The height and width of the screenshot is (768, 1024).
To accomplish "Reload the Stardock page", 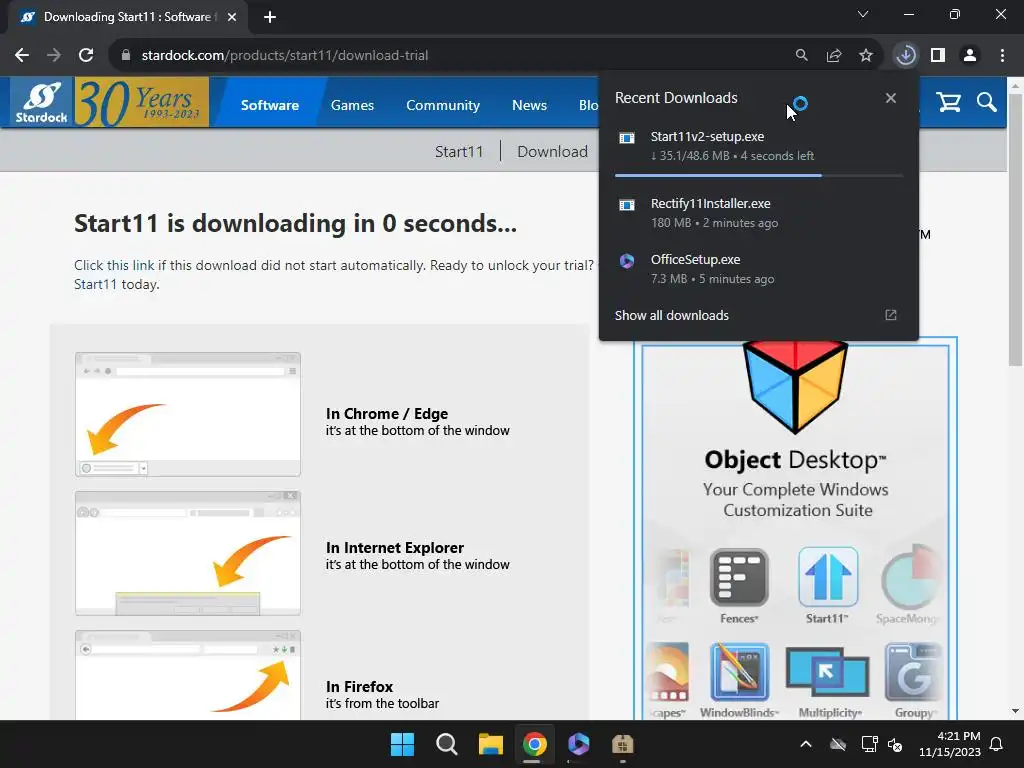I will [x=86, y=56].
